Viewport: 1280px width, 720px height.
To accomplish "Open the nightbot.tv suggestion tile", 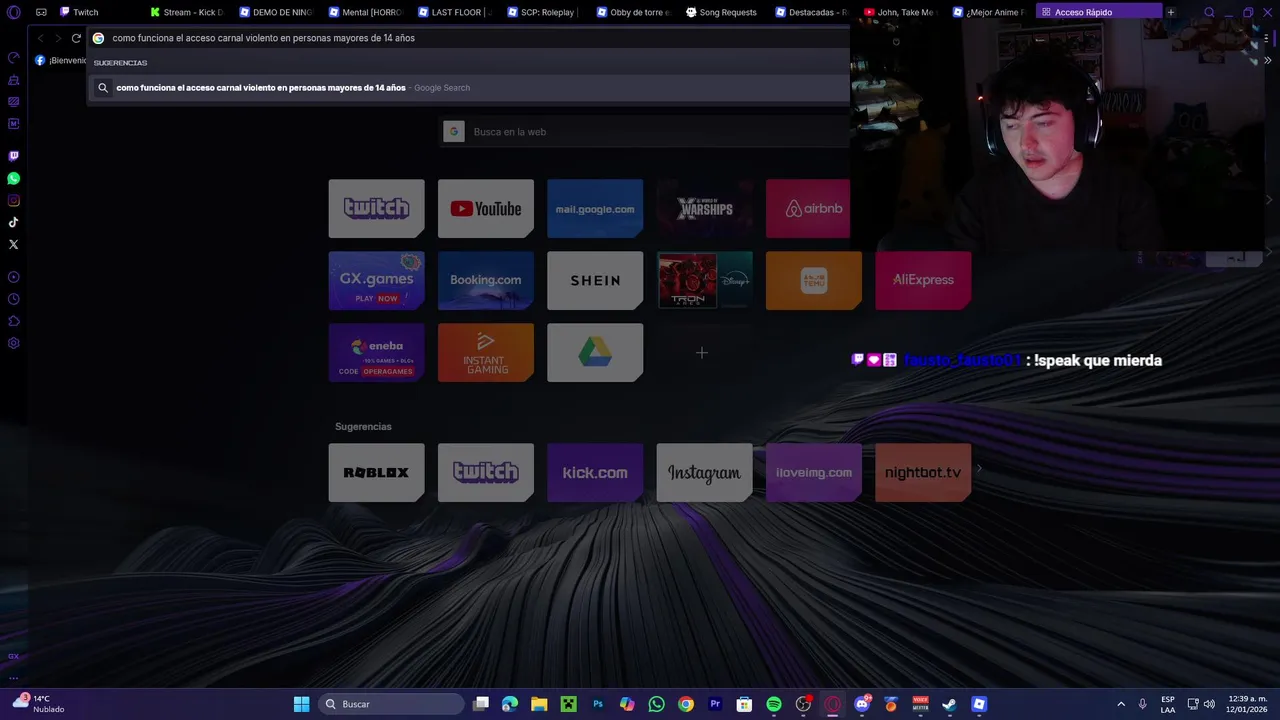I will (923, 472).
